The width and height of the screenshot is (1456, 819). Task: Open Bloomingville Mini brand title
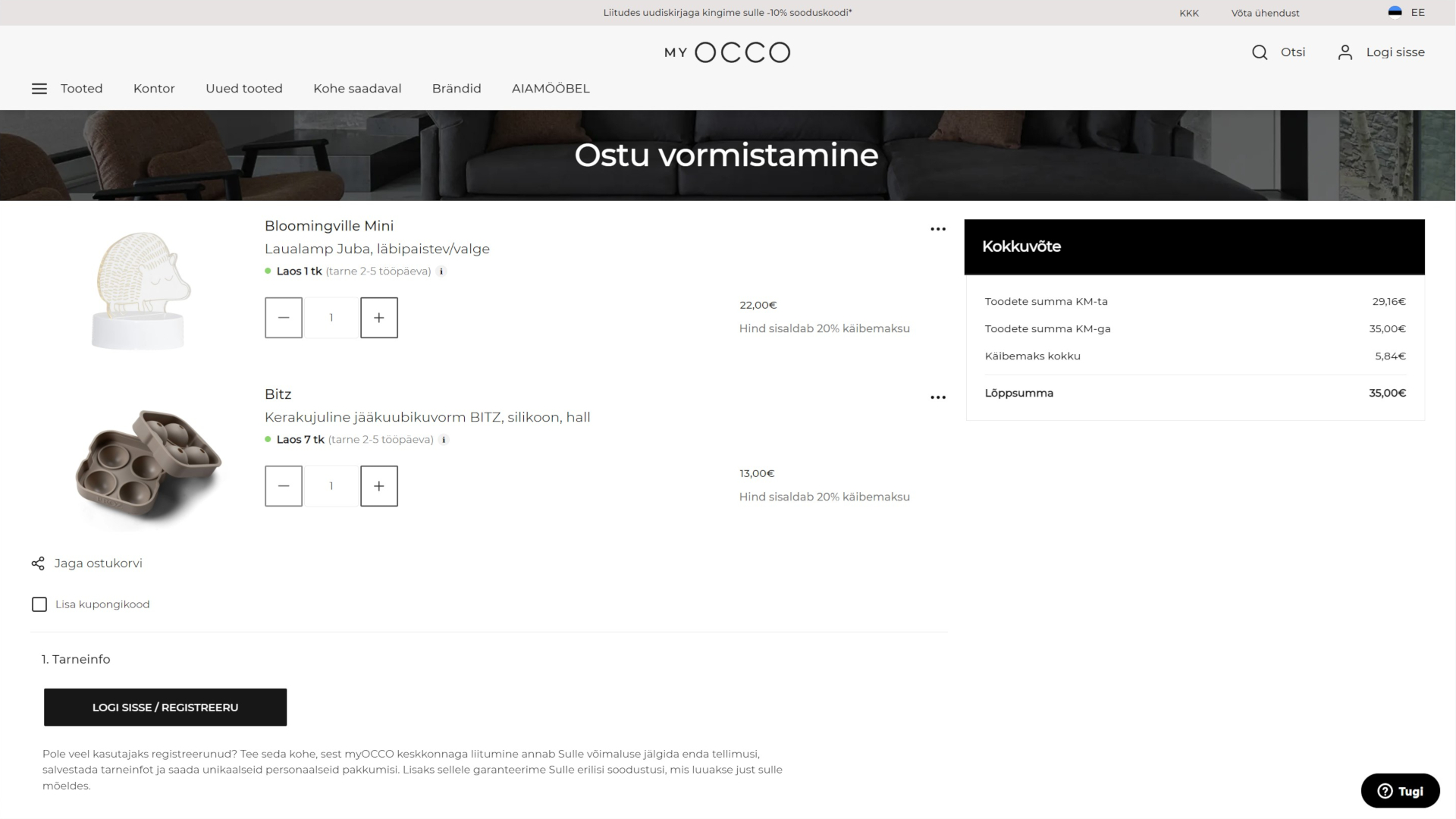coord(329,226)
